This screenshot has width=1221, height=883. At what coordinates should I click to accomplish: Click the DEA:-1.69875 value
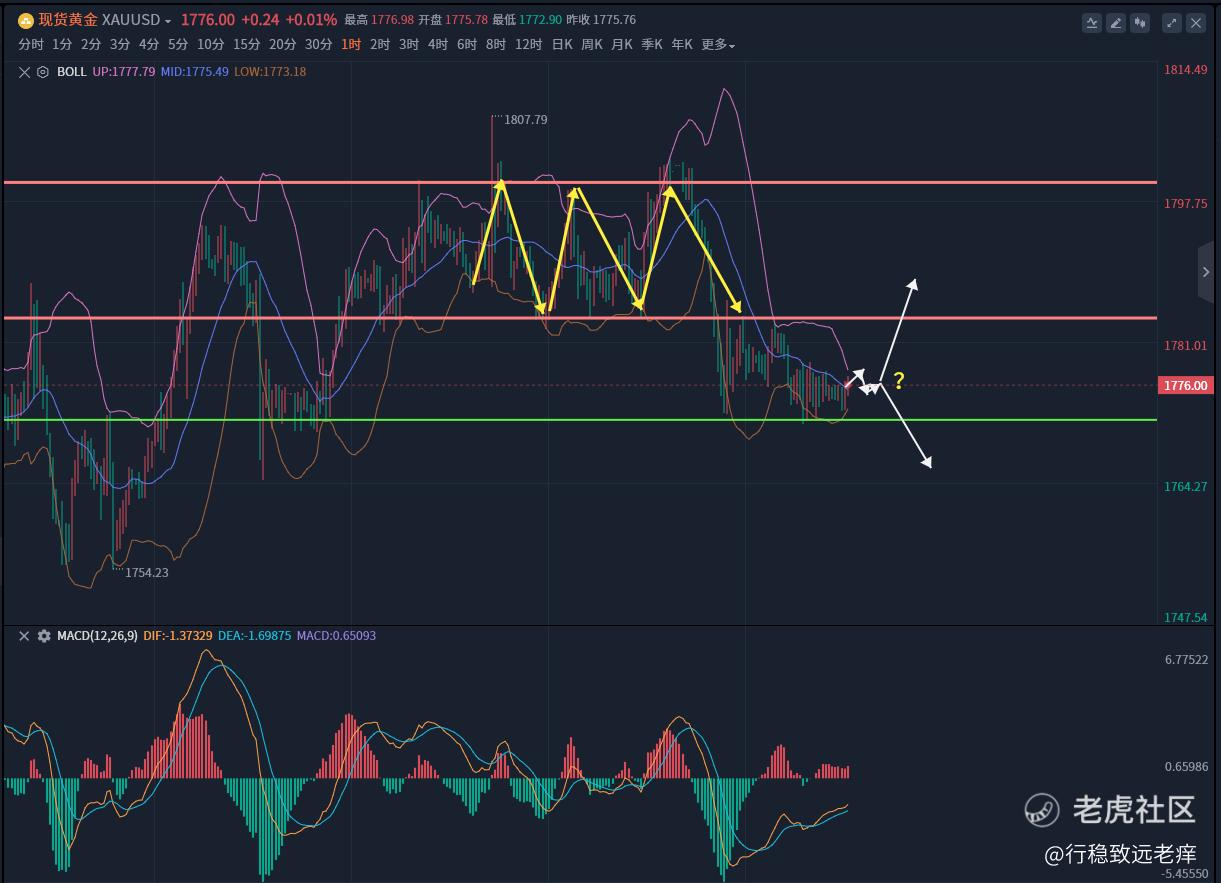pos(254,636)
